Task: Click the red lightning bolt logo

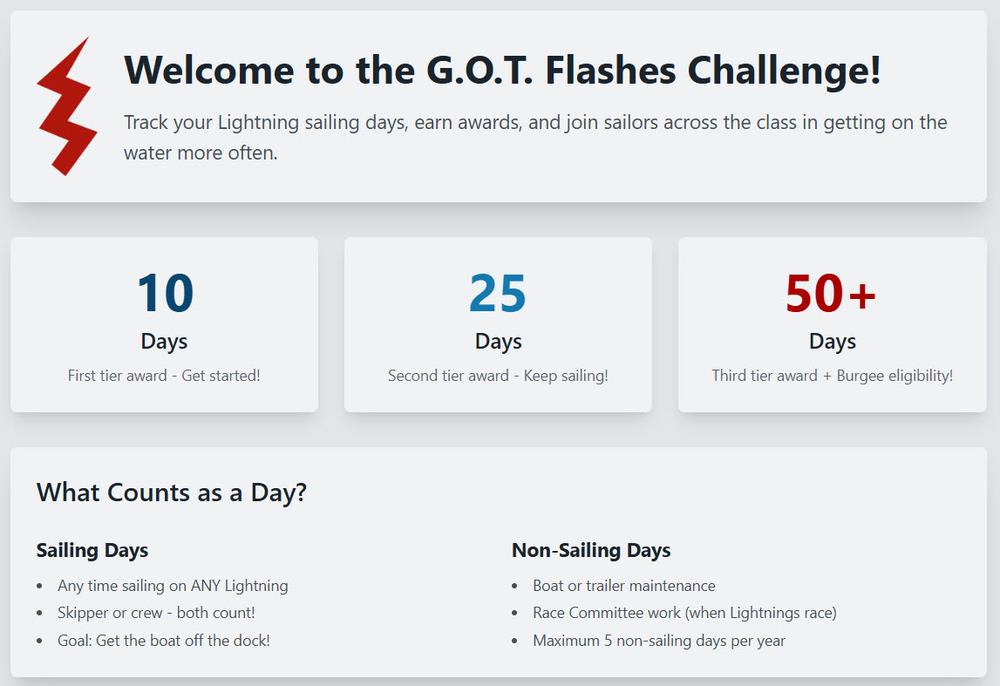Action: 66,107
